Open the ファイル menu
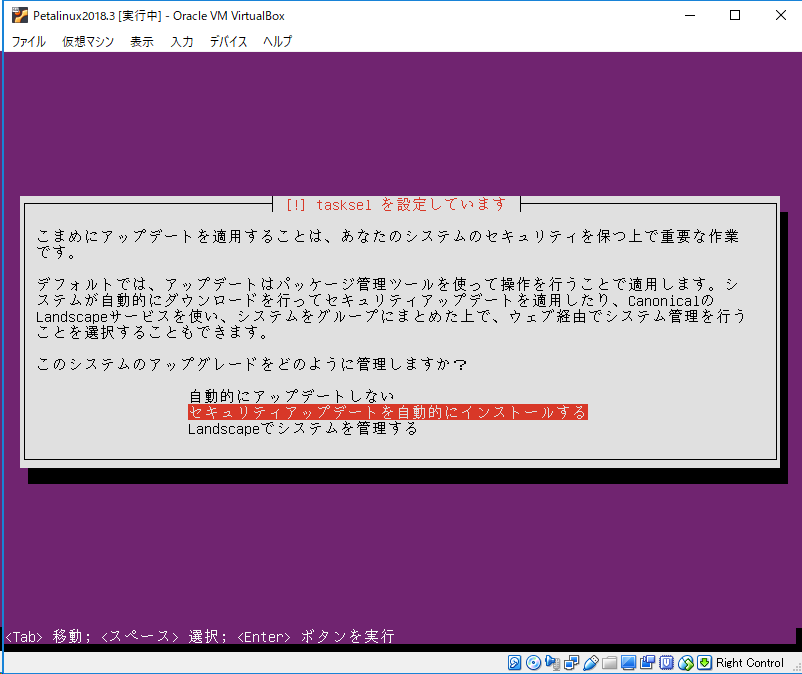This screenshot has width=802, height=674. coord(27,42)
